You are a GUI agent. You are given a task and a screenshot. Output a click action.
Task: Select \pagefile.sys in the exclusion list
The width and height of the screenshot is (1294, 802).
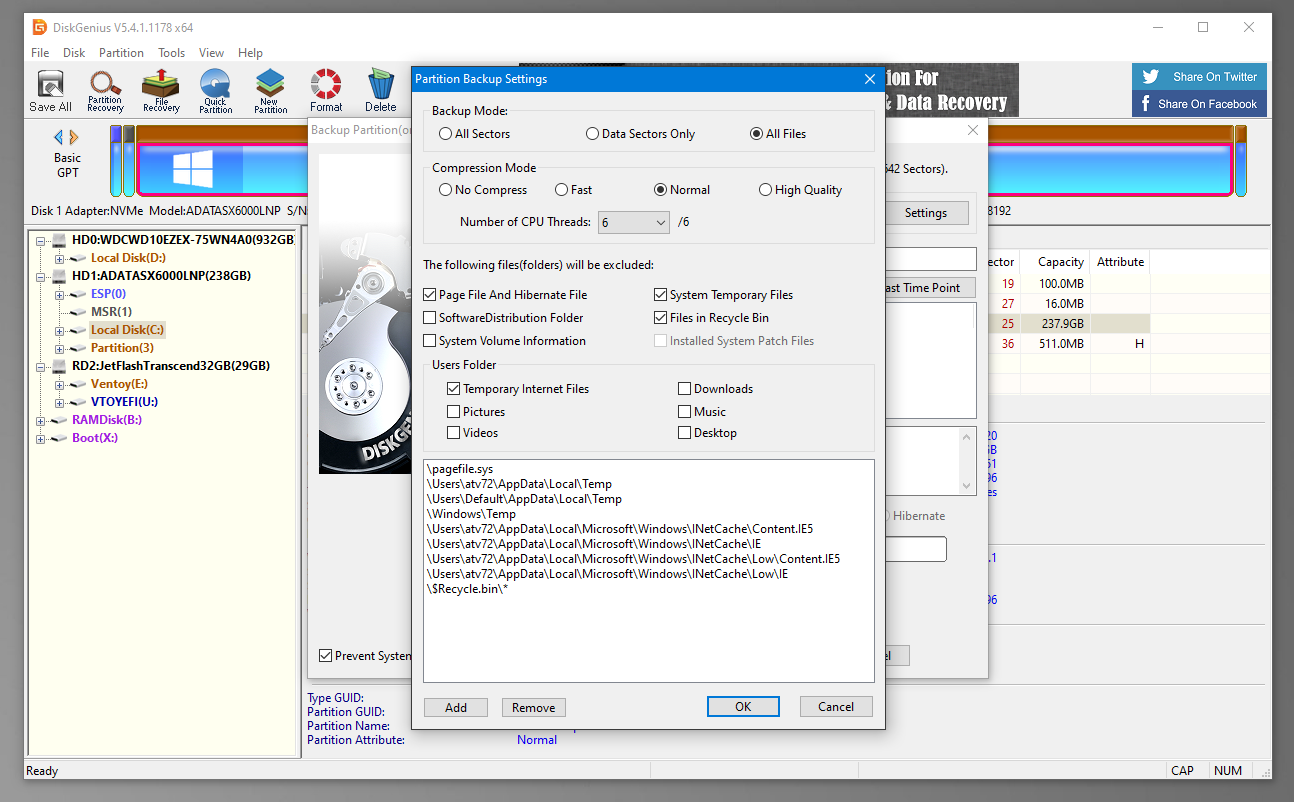[x=460, y=469]
